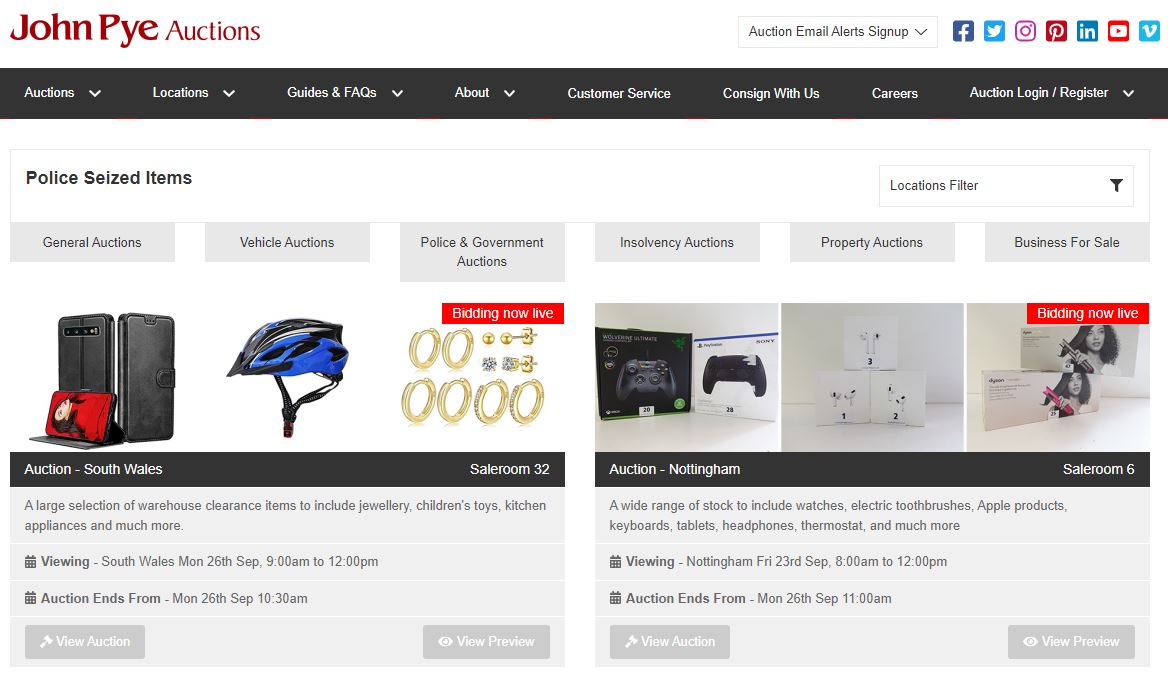Open the Auction Login / Register menu
The image size is (1168, 677).
(1052, 93)
